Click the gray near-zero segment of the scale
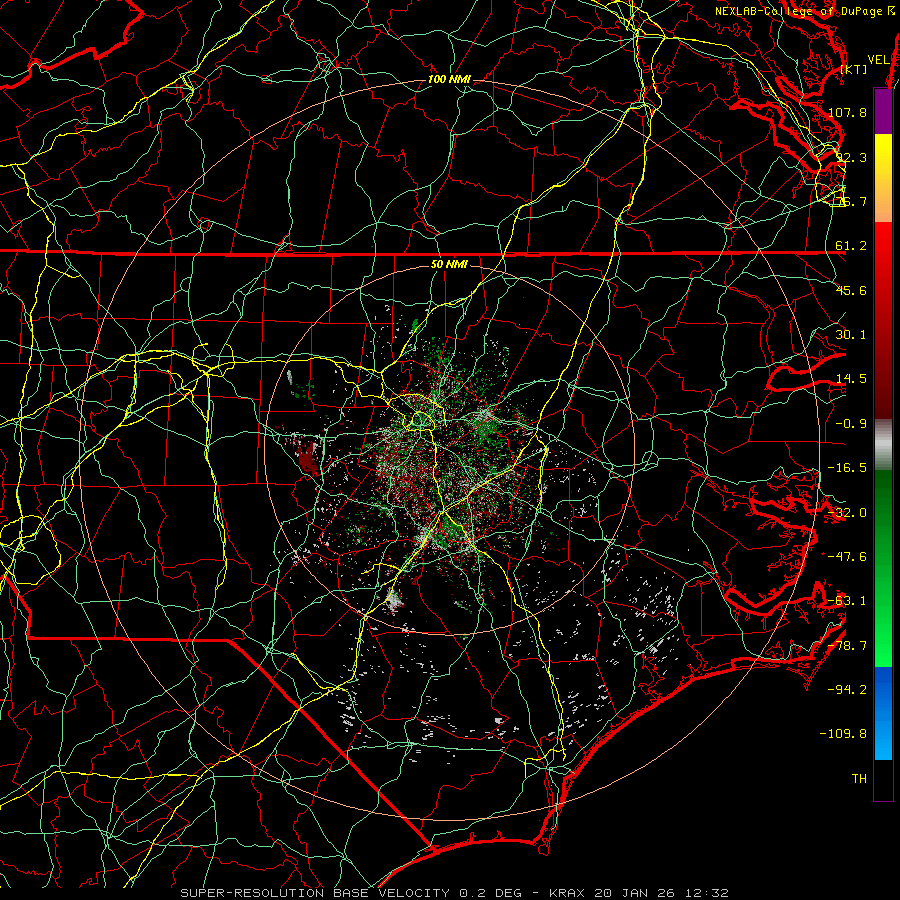Image resolution: width=900 pixels, height=900 pixels. pos(883,444)
